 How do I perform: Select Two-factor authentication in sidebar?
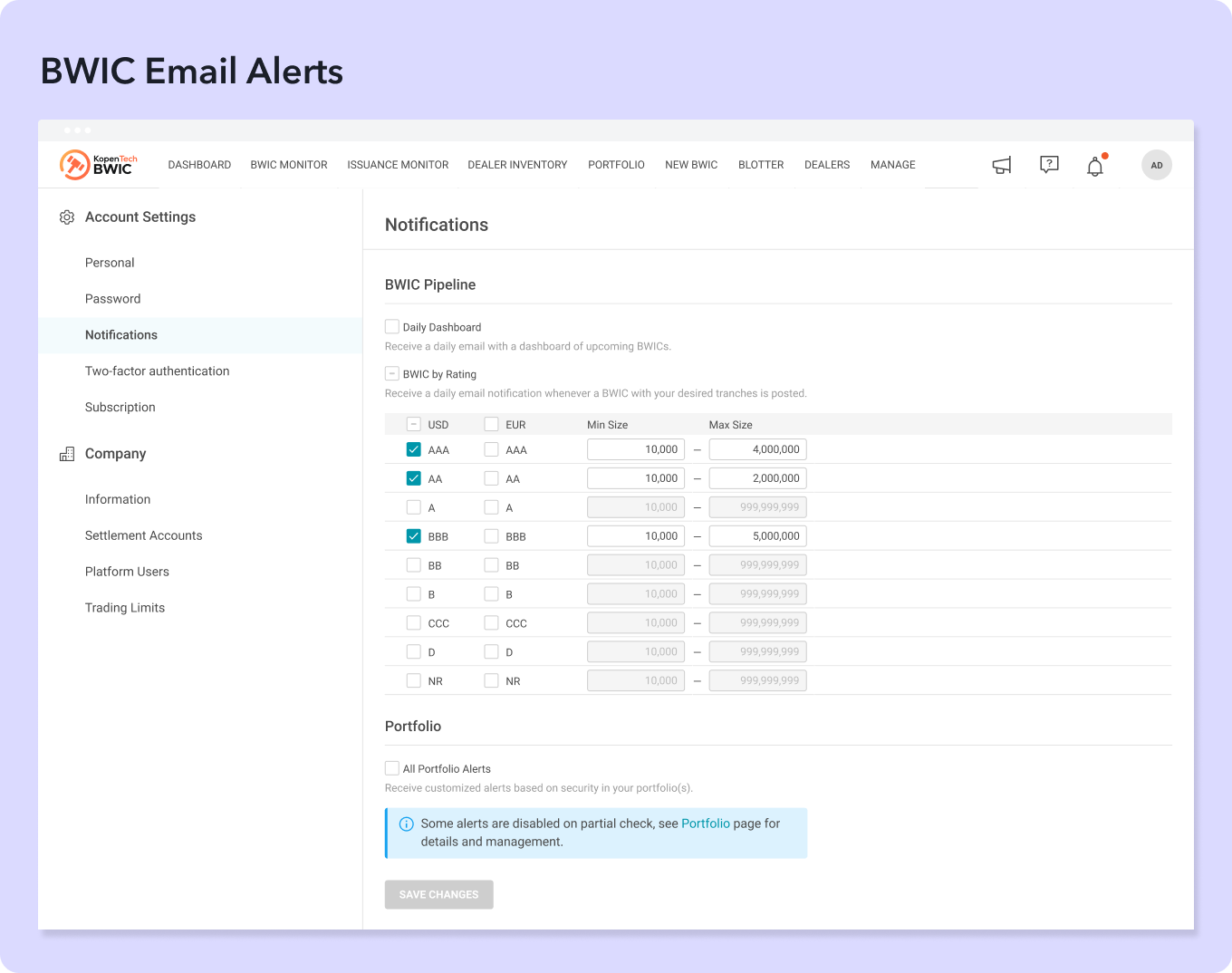(x=157, y=371)
